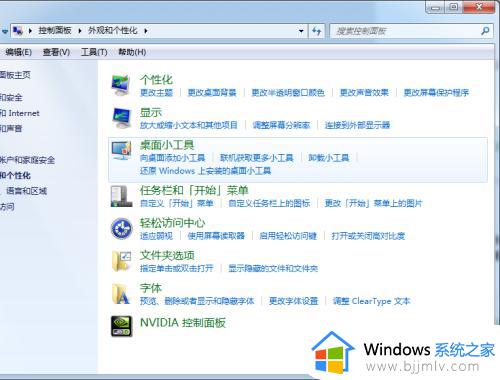Open the 查看(V) menu
Screen dimensions: 500x380
pyautogui.click(x=56, y=52)
